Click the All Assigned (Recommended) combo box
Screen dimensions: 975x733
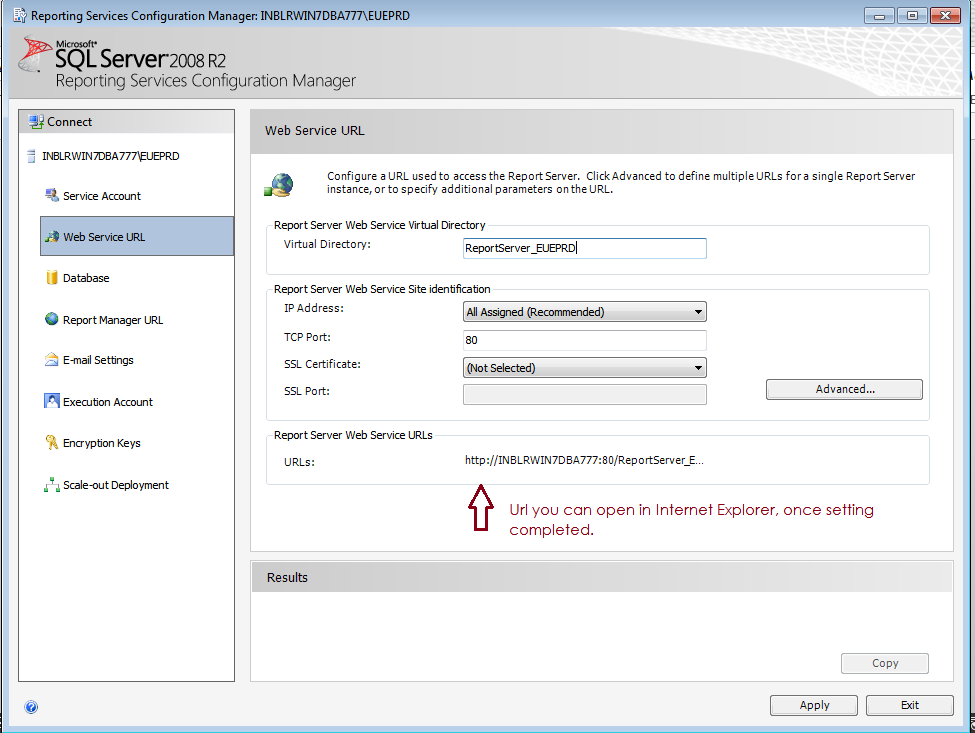[x=585, y=311]
